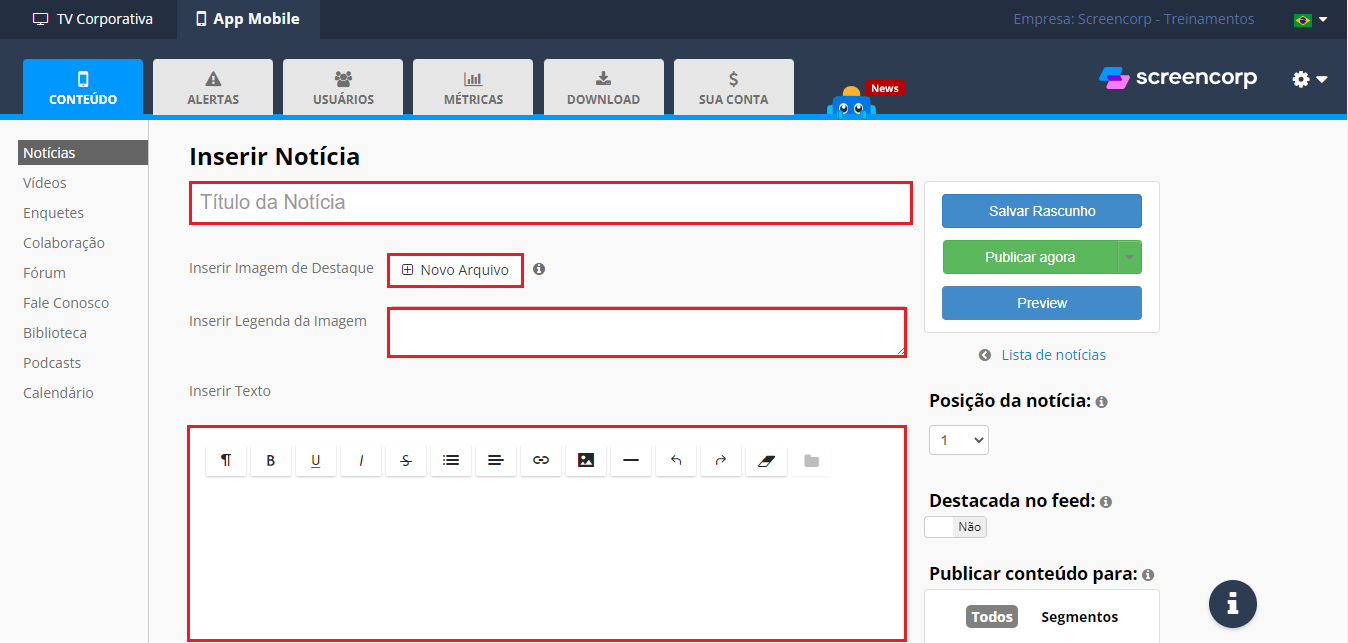
Task: Toggle the Destacada no feed switch
Action: [x=956, y=527]
